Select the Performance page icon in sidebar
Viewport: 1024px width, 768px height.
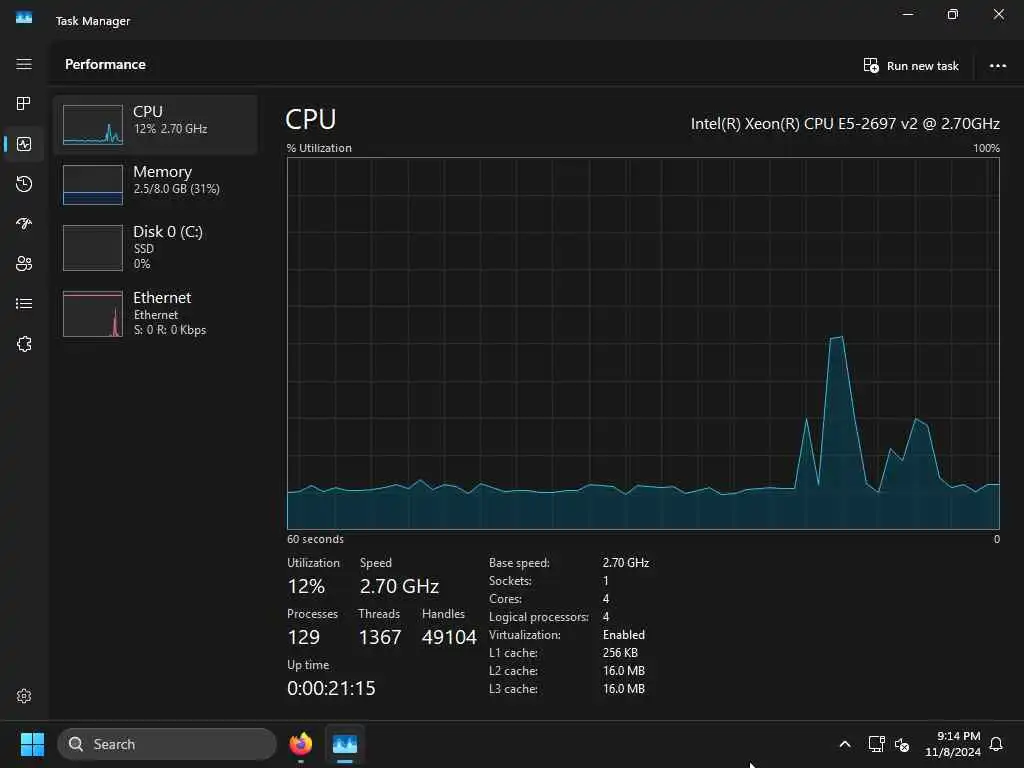point(24,144)
